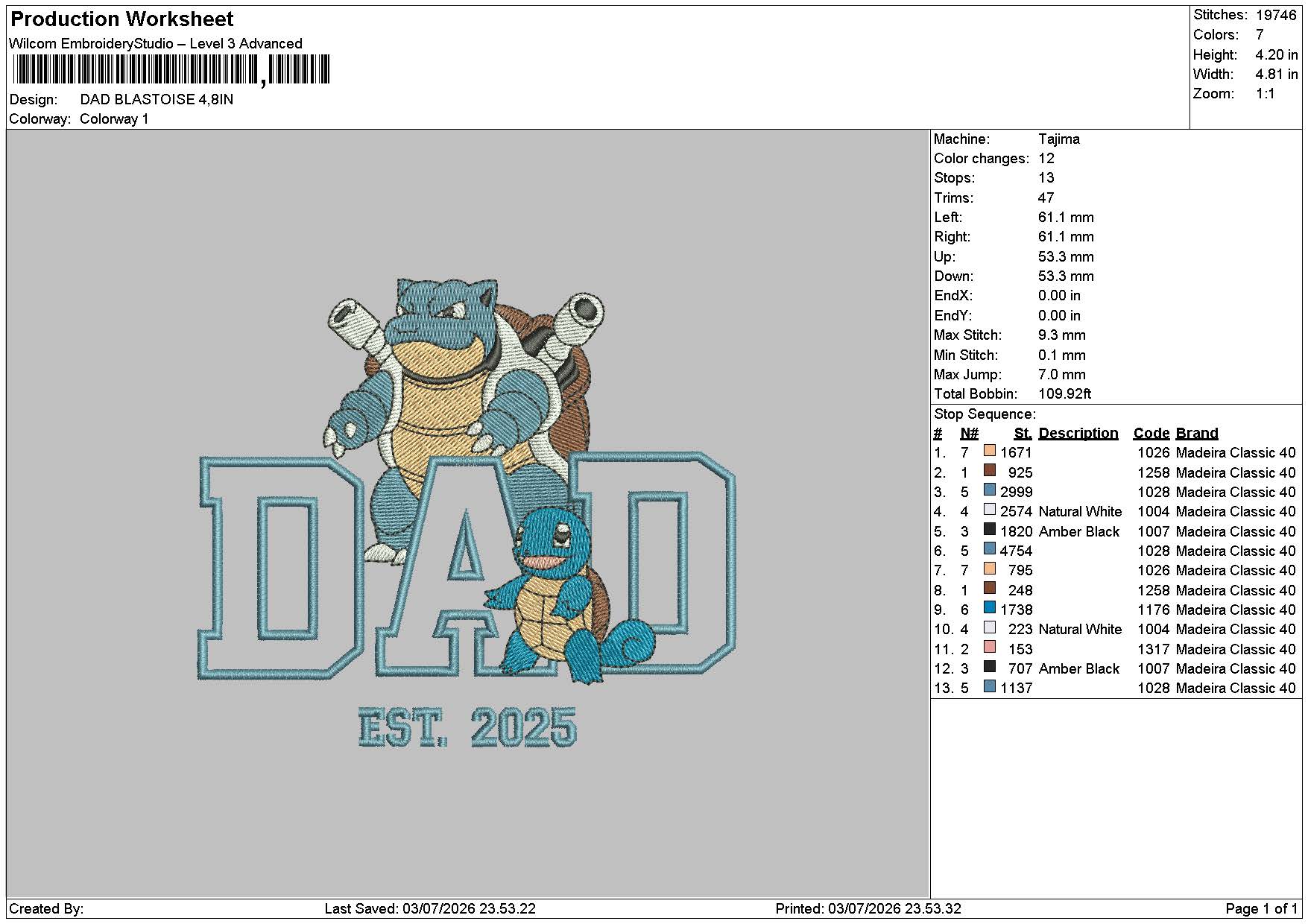1308x924 pixels.
Task: Click 'Natural White' in the 2574-stitch row
Action: coord(1080,512)
